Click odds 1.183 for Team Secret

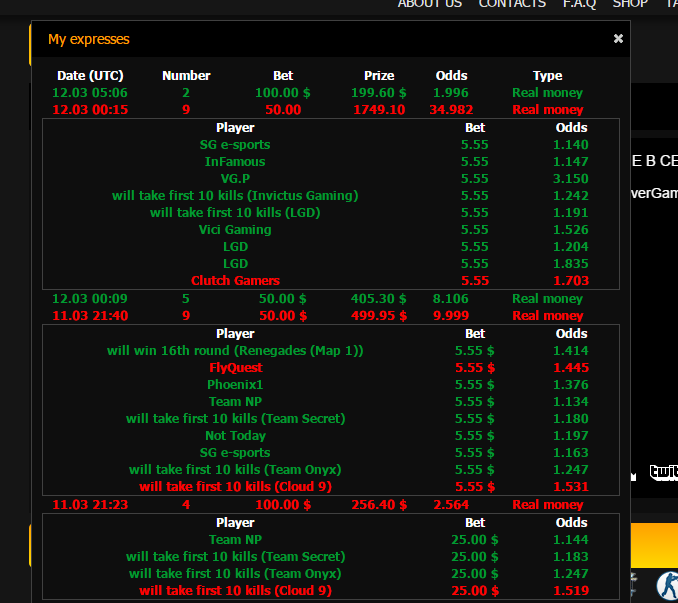(571, 556)
